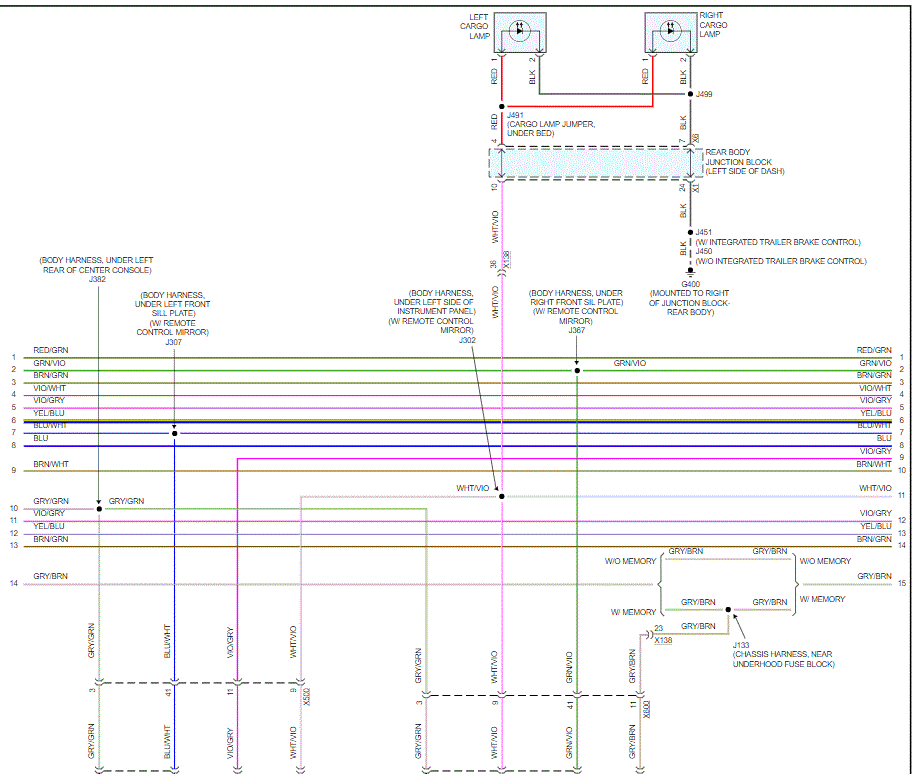Select the 'LEFT CARGO LAMP' text label

tap(472, 25)
